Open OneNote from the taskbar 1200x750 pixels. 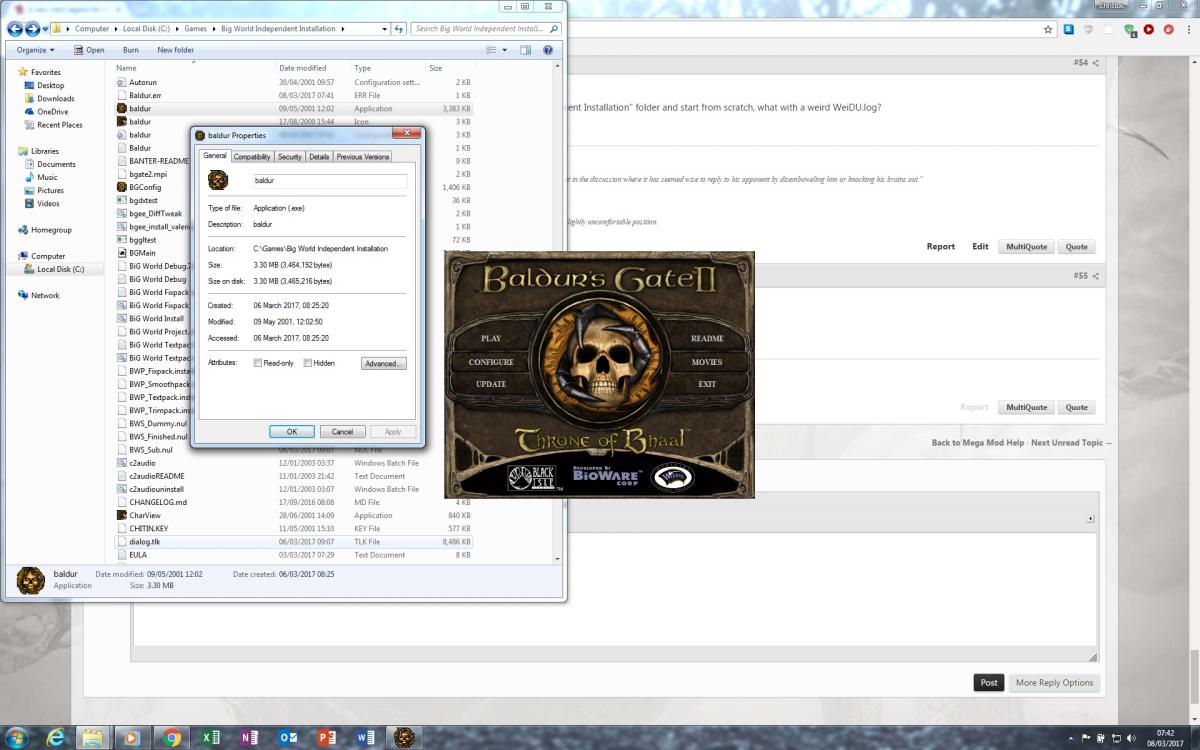(x=249, y=738)
